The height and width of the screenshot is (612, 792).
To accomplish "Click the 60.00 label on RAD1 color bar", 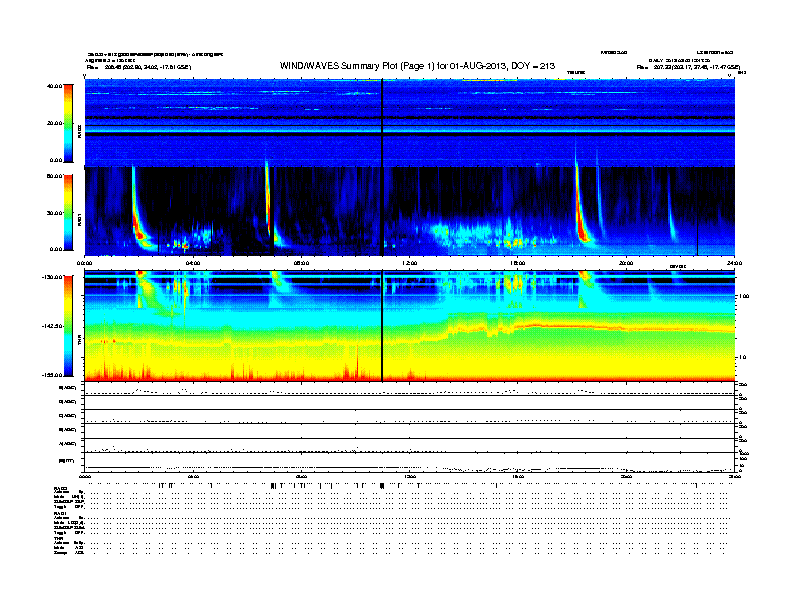I will (54, 176).
